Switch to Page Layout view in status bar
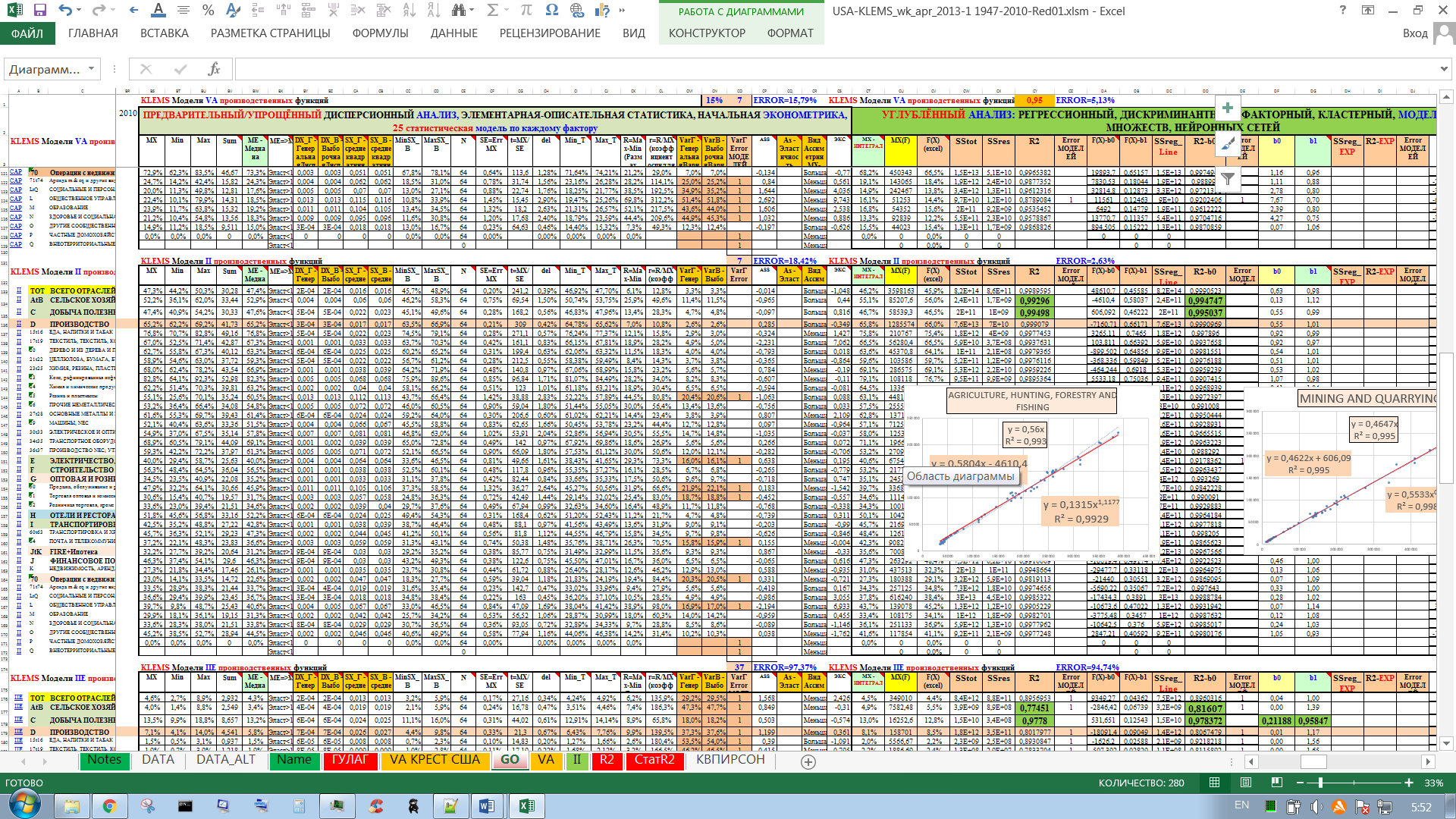 (x=1246, y=783)
